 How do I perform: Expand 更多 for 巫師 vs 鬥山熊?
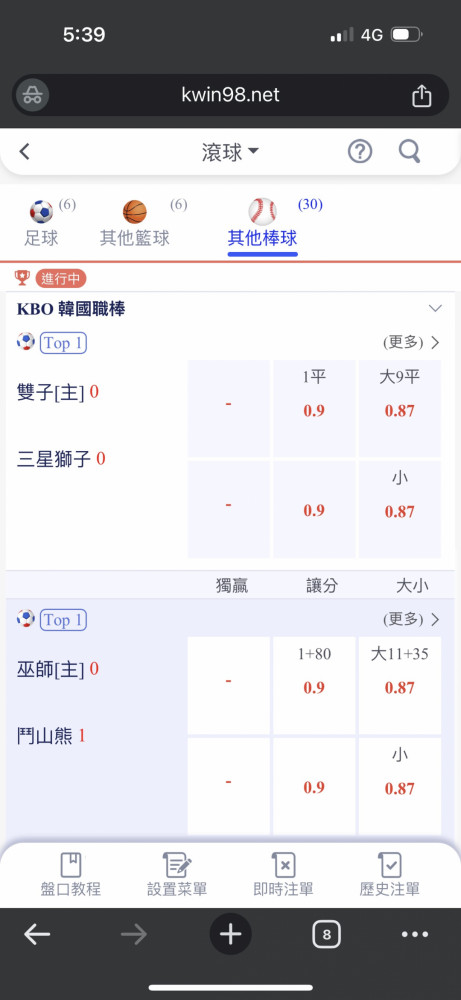411,619
